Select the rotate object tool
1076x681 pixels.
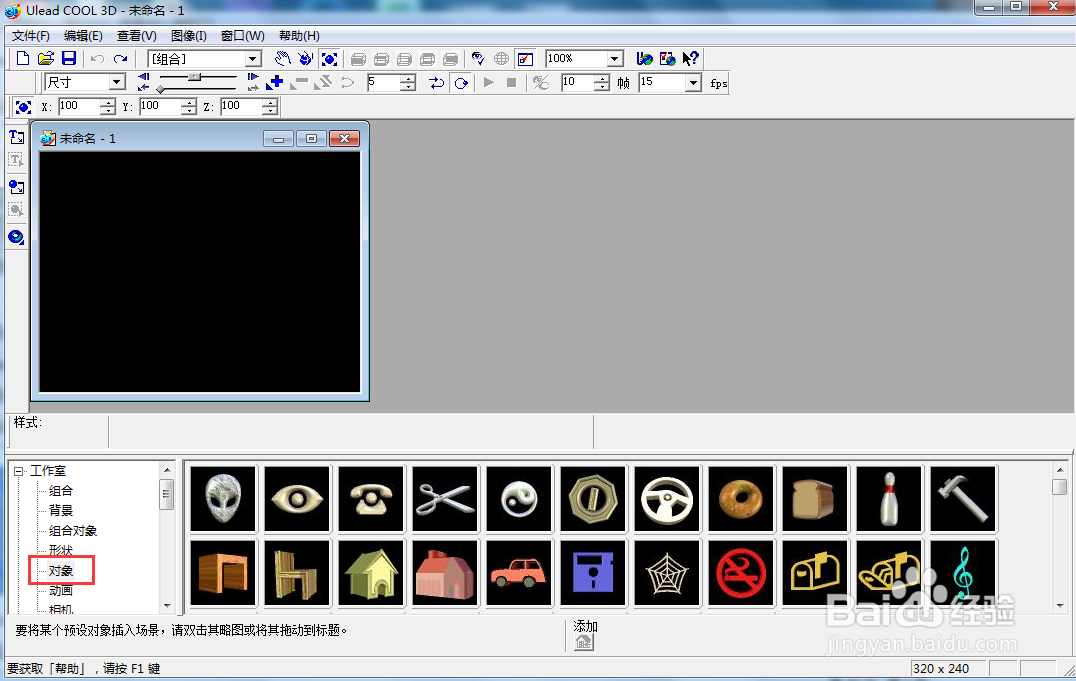coord(305,59)
